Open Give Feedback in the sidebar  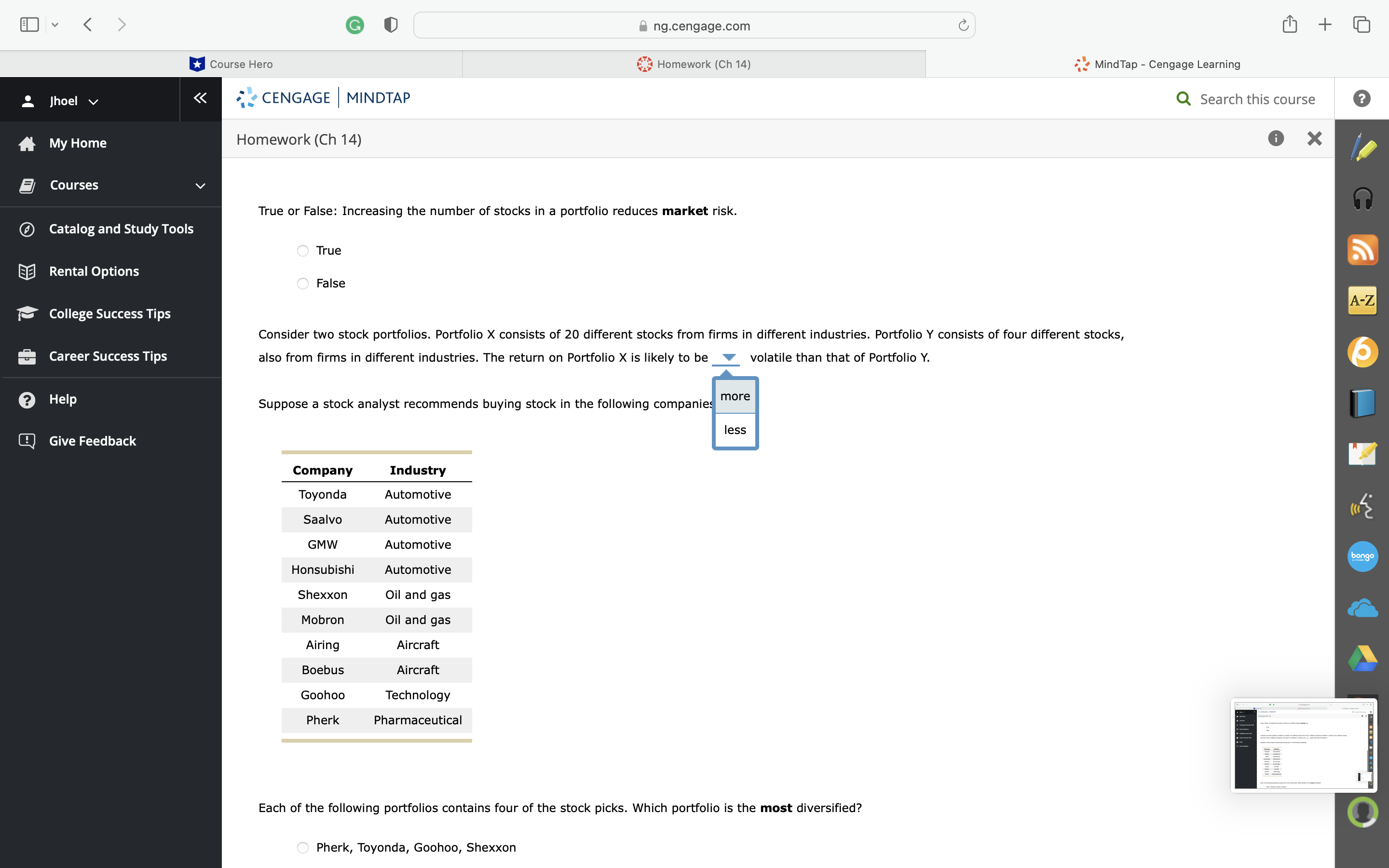pyautogui.click(x=93, y=441)
